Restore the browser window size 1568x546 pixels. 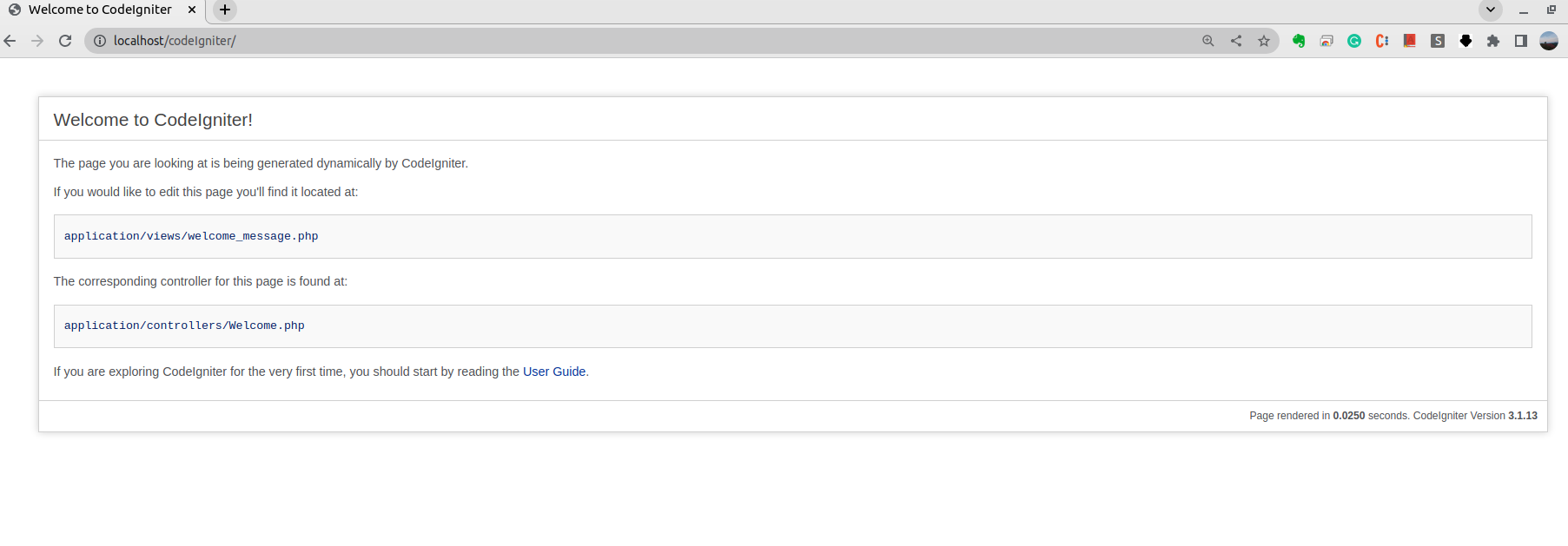pyautogui.click(x=1551, y=10)
